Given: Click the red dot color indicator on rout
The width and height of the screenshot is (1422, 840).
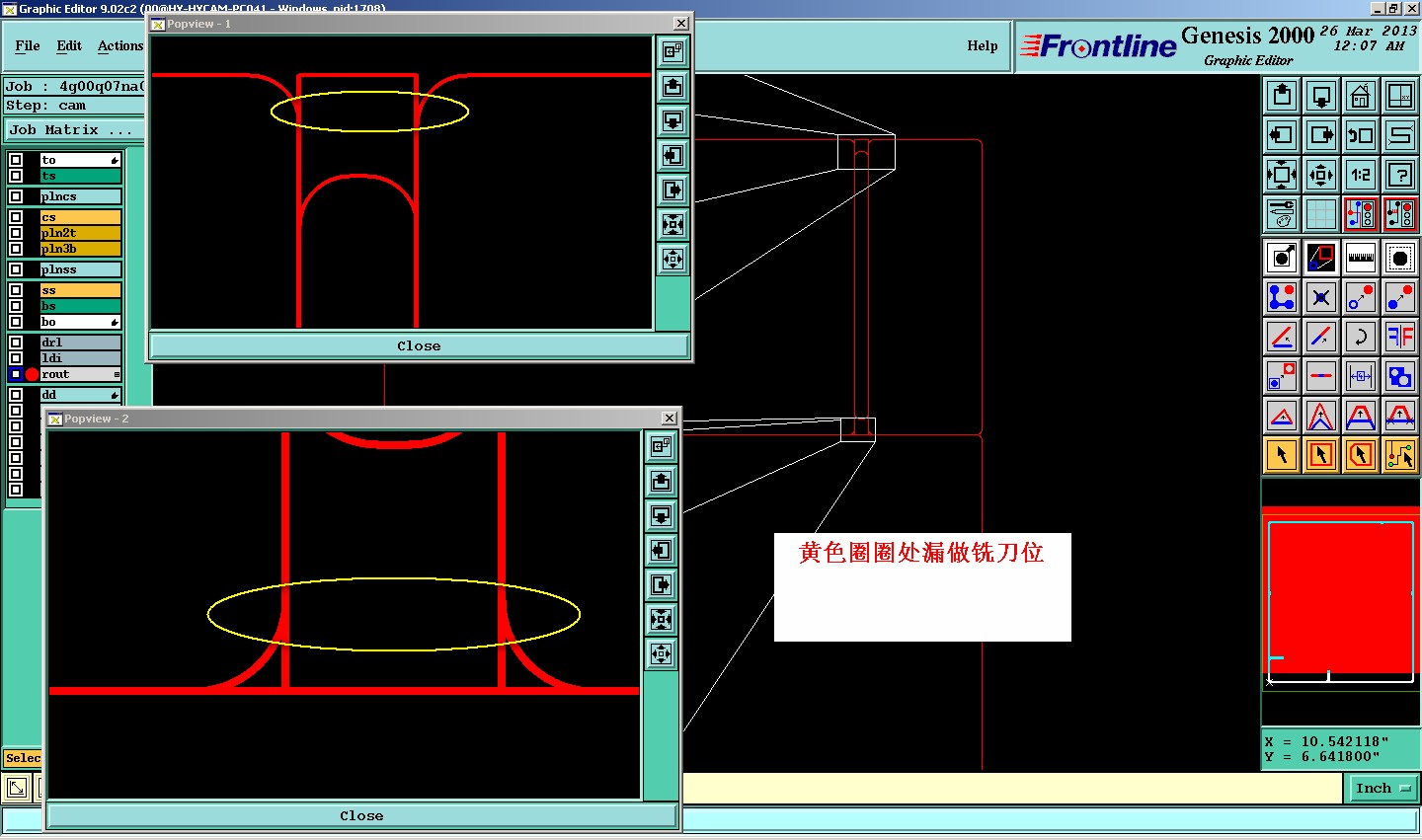Looking at the screenshot, I should (32, 374).
